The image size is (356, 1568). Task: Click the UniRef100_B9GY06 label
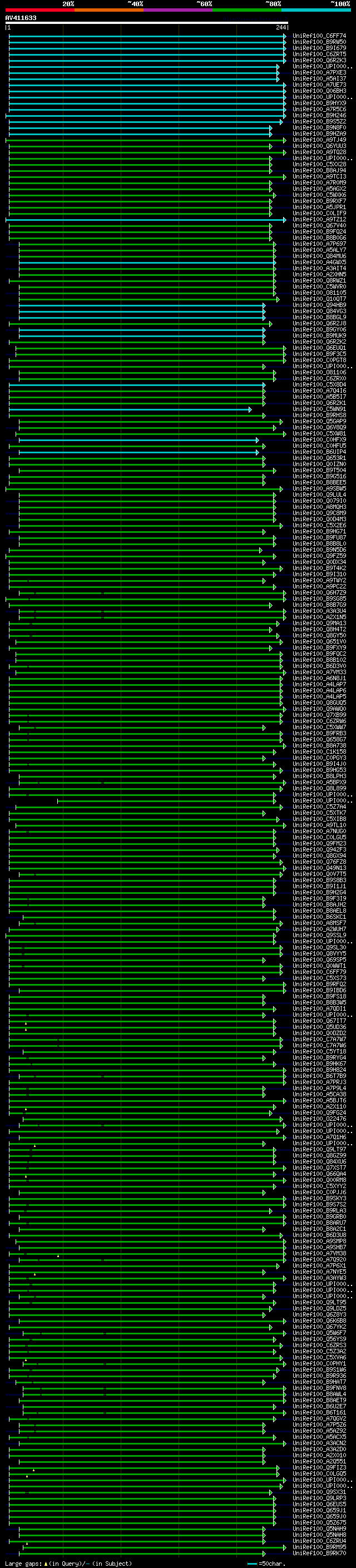click(319, 329)
